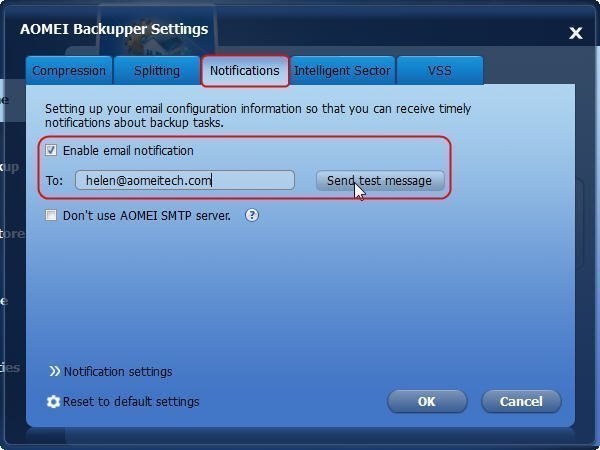The height and width of the screenshot is (450, 600).
Task: Switch to the Compression tab
Action: tap(69, 70)
